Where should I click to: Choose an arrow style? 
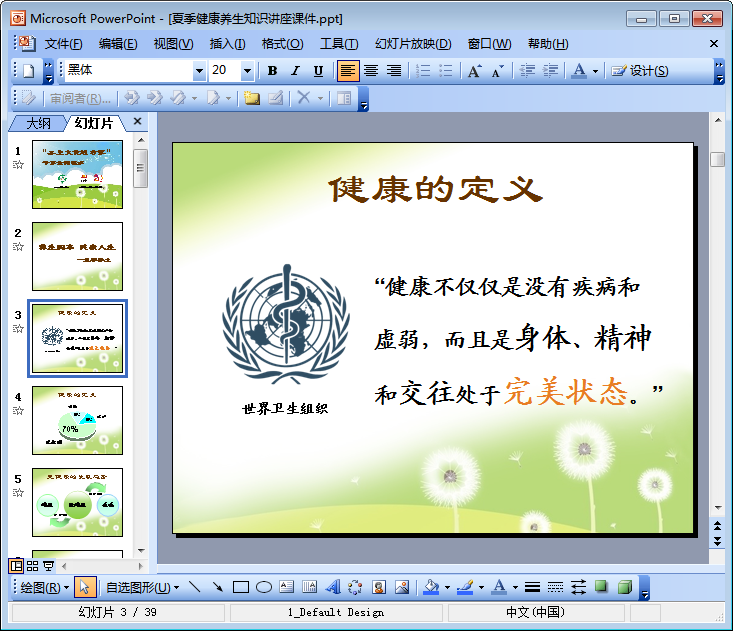[578, 587]
